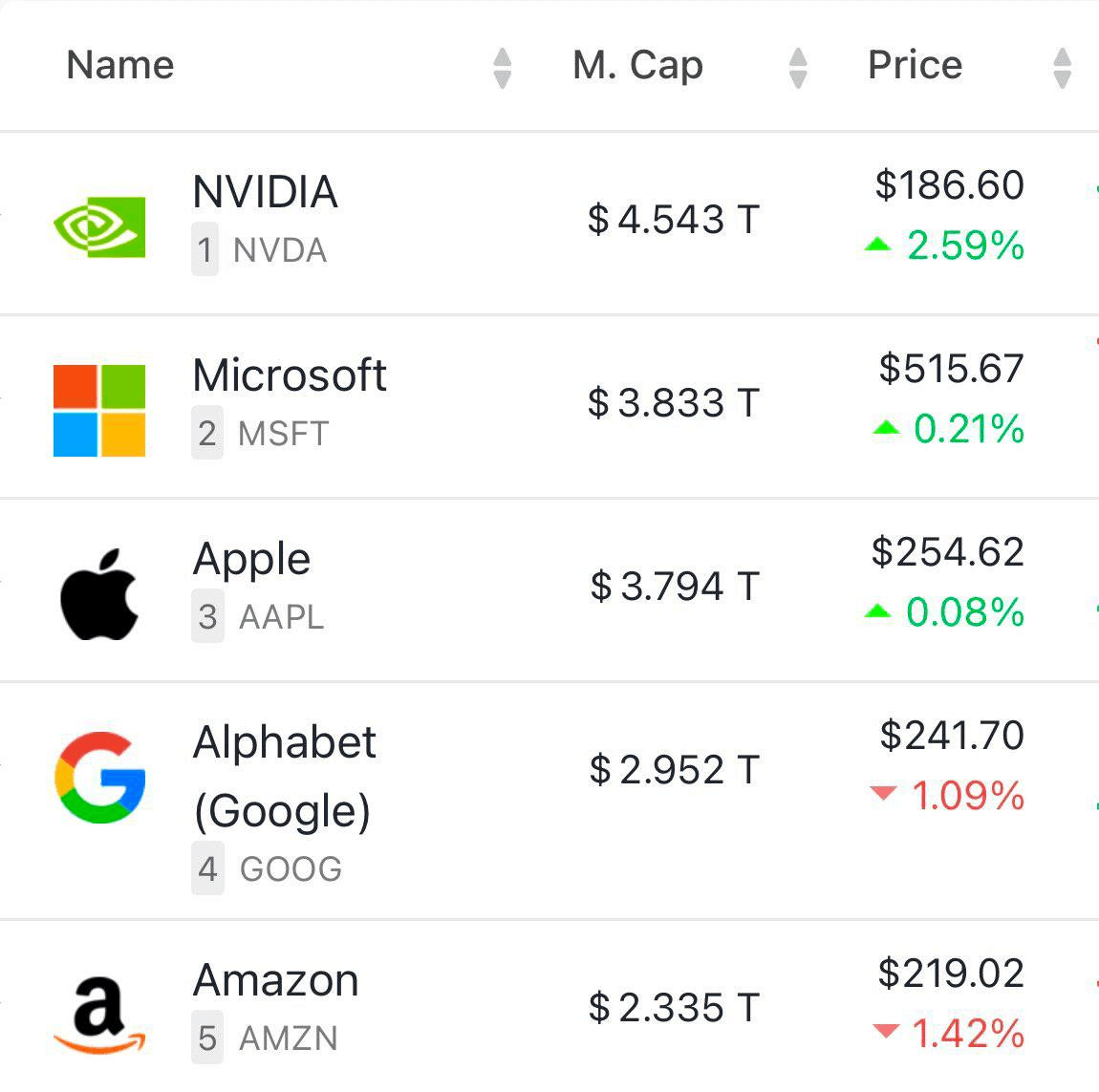Click the Google G logo
The width and height of the screenshot is (1099, 1092).
(99, 777)
